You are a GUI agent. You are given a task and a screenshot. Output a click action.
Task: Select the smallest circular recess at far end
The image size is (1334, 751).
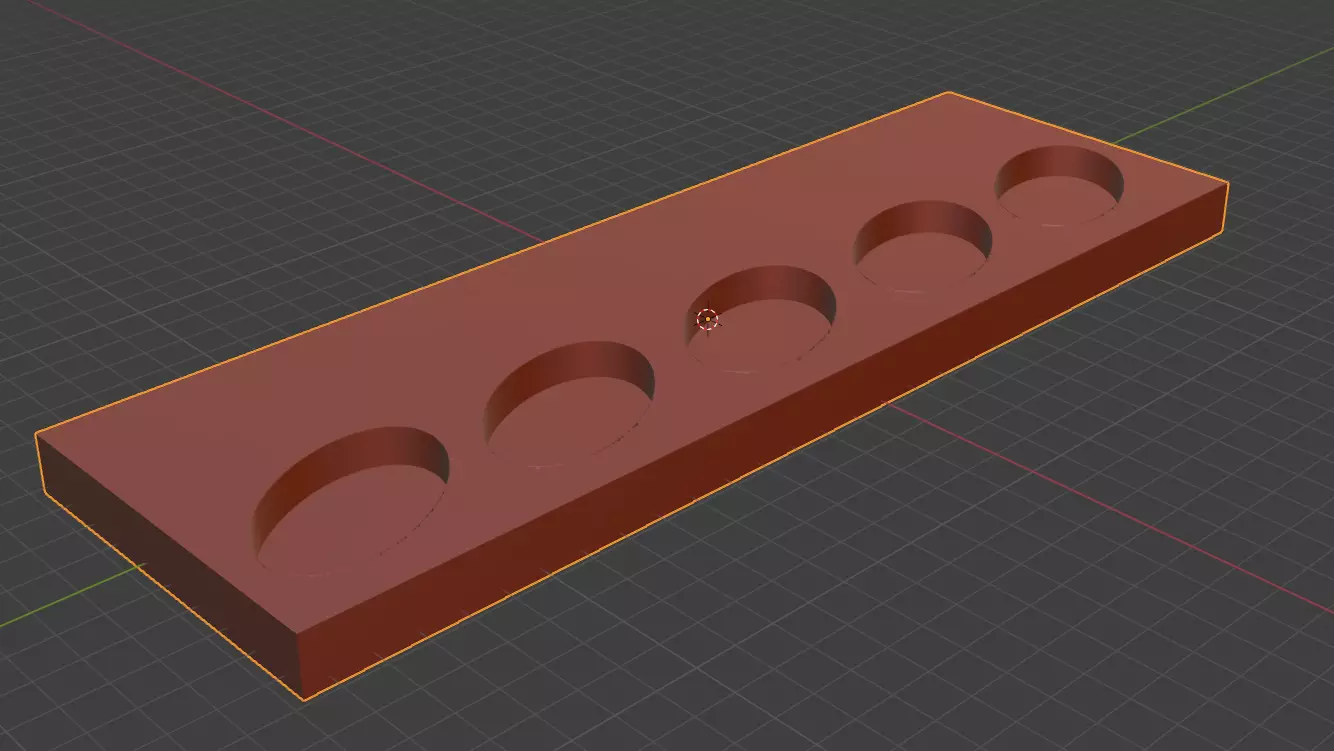pos(1059,185)
